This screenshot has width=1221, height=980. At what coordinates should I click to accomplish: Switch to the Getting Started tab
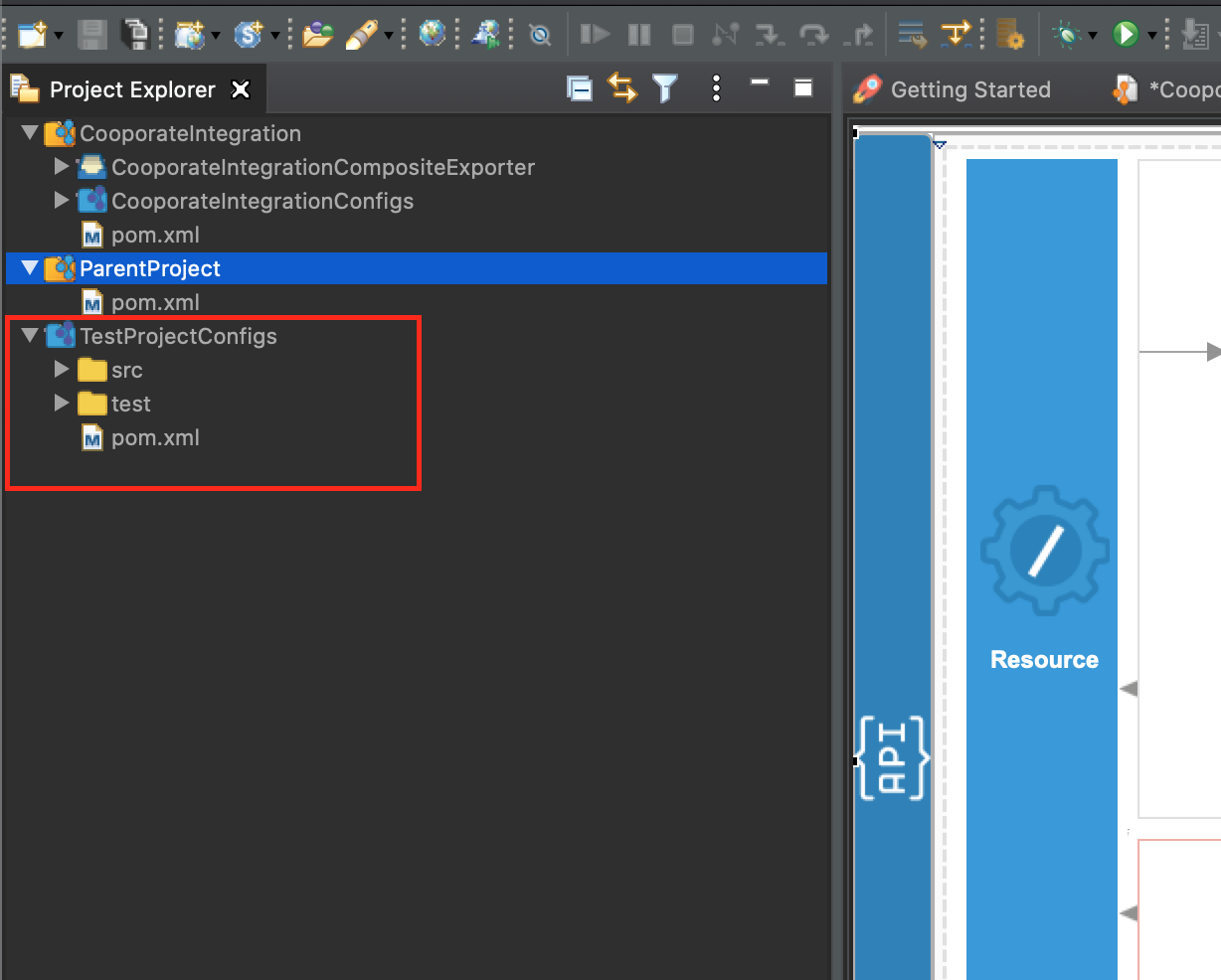coord(953,89)
